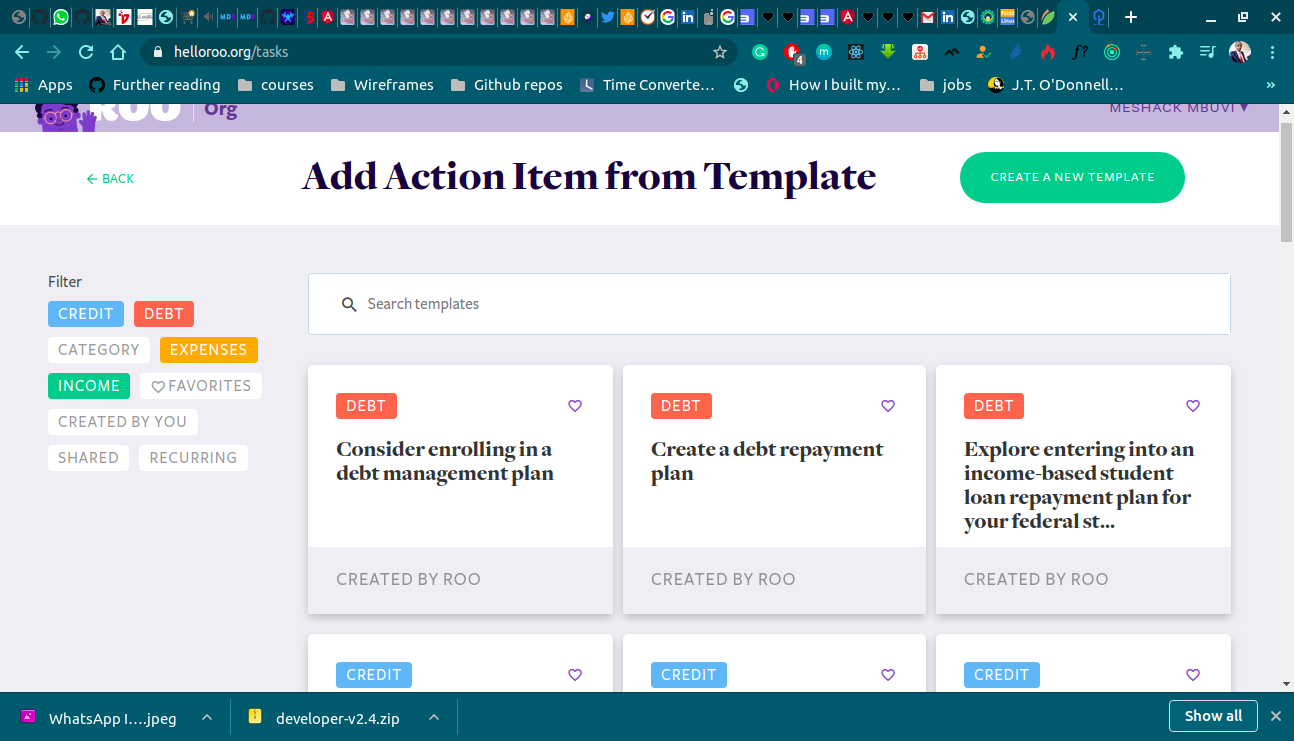Toggle the CREATED BY YOU filter
Image resolution: width=1294 pixels, height=741 pixels.
pyautogui.click(x=123, y=422)
